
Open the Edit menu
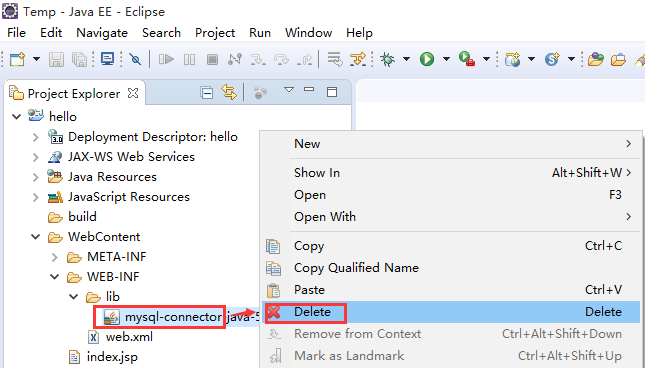click(51, 32)
